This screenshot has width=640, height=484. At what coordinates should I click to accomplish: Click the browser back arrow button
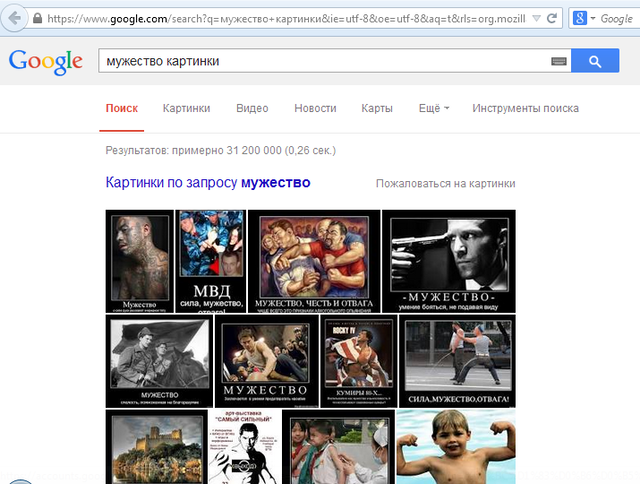[15, 18]
